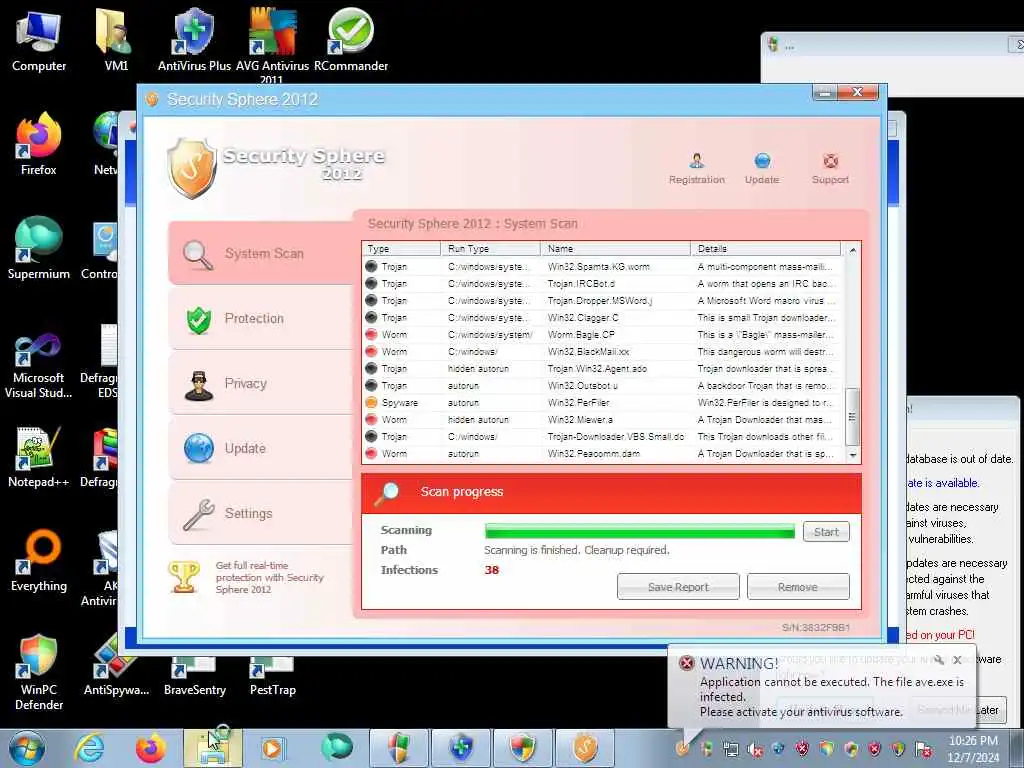1024x768 pixels.
Task: Go to the Settings sidebar tab
Action: pos(261,513)
